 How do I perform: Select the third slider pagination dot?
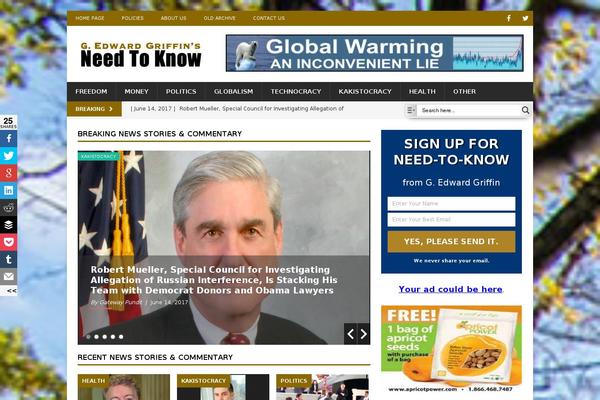tap(104, 337)
